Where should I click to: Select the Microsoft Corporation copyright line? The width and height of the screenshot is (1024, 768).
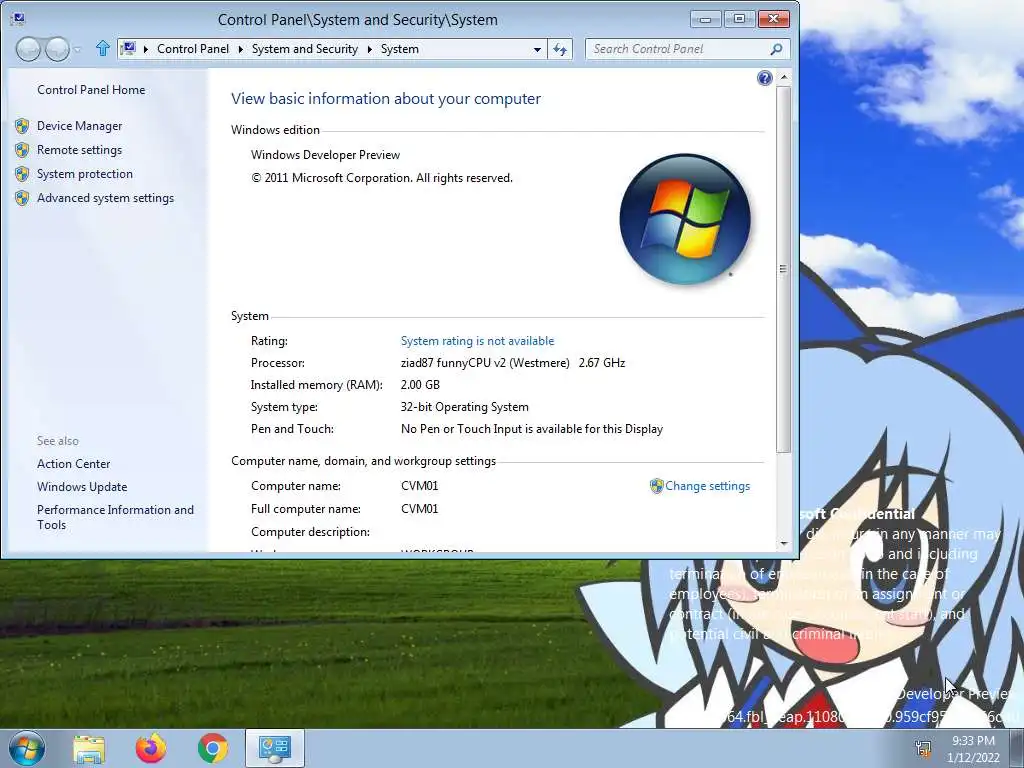click(382, 178)
